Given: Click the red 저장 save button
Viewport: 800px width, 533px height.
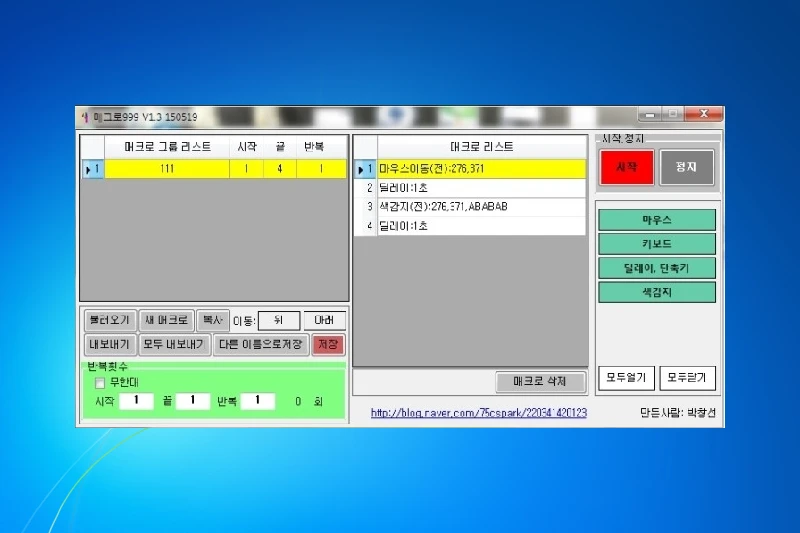Looking at the screenshot, I should (x=328, y=344).
